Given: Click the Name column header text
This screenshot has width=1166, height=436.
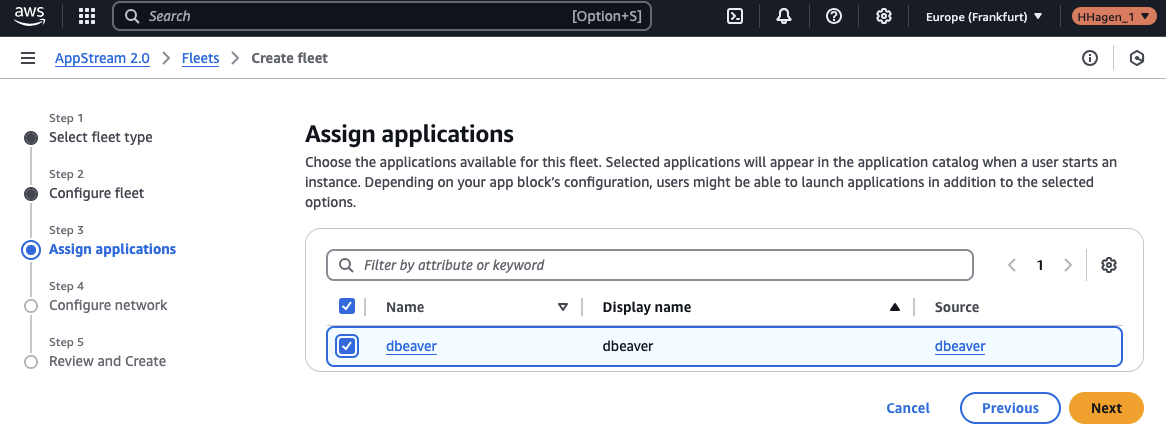Looking at the screenshot, I should [405, 307].
